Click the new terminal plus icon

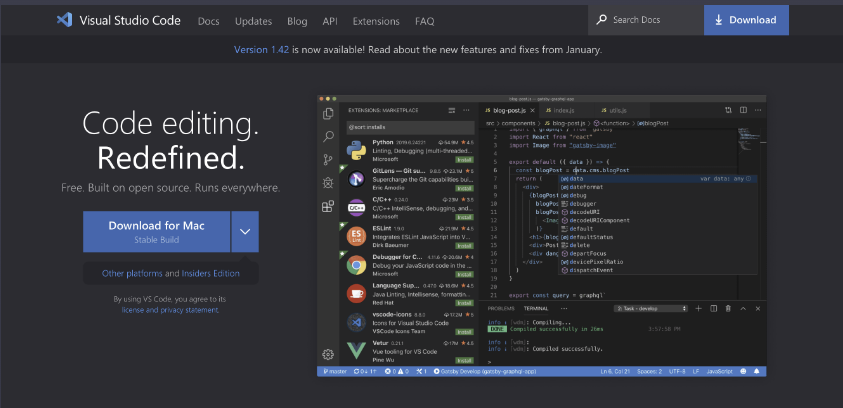698,309
